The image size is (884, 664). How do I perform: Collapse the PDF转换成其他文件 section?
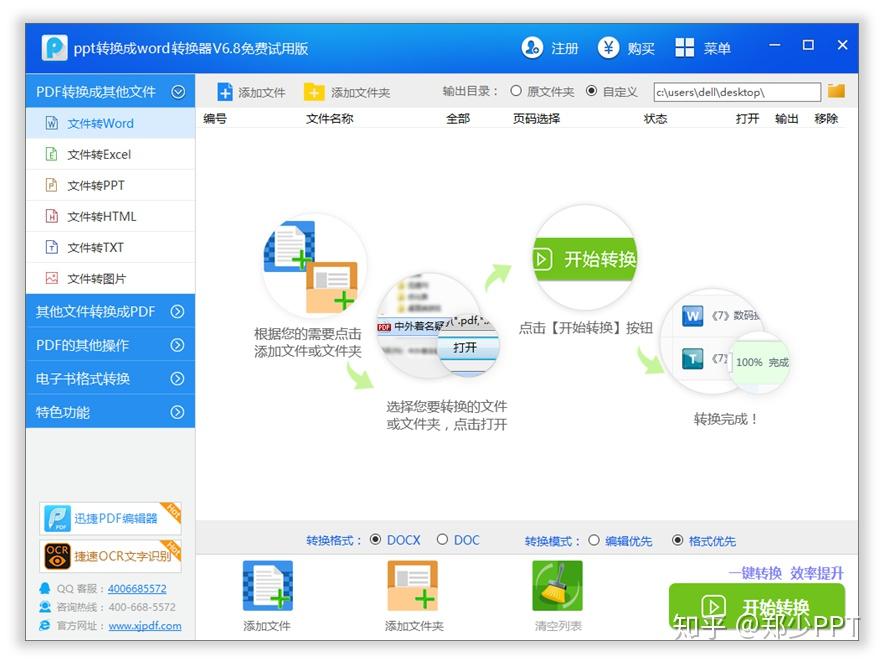[x=178, y=92]
